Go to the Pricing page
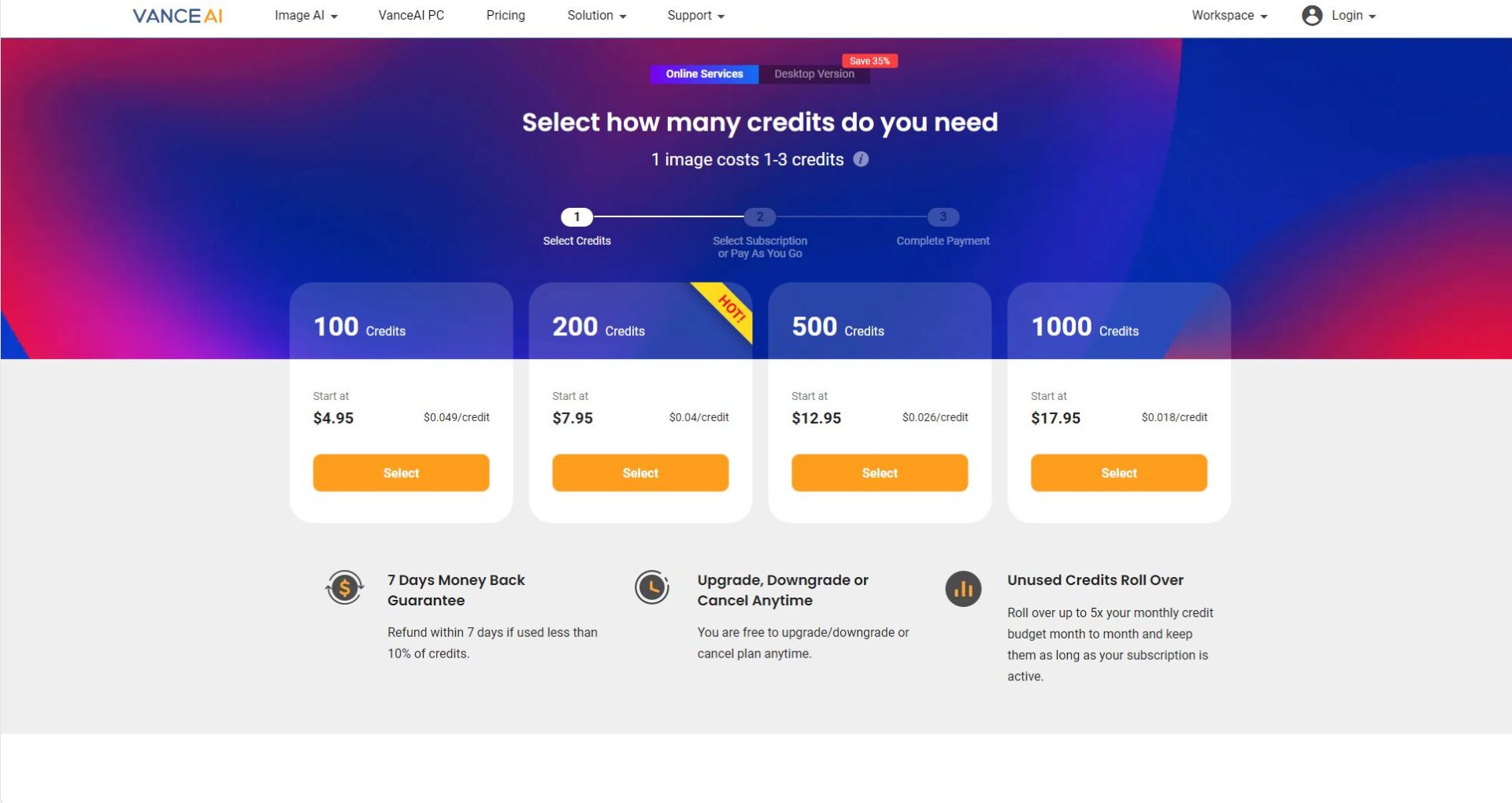This screenshot has width=1512, height=803. [x=506, y=16]
